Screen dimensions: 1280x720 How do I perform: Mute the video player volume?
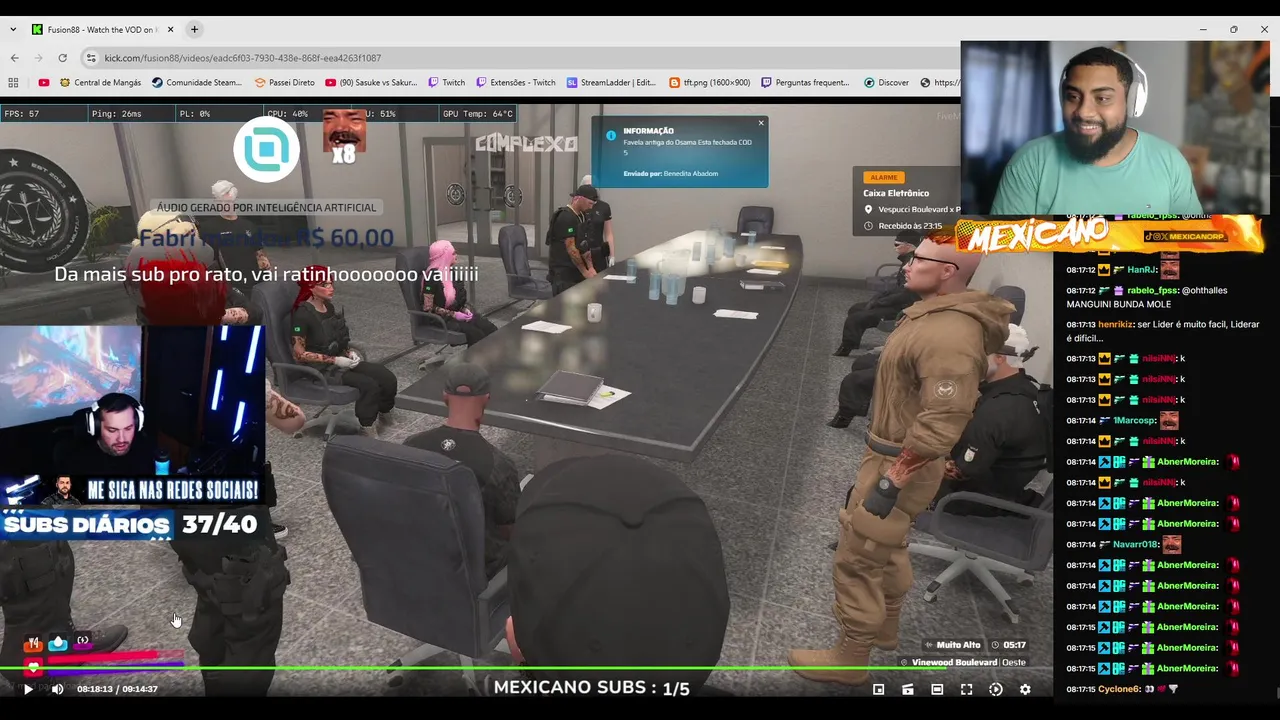coord(57,689)
